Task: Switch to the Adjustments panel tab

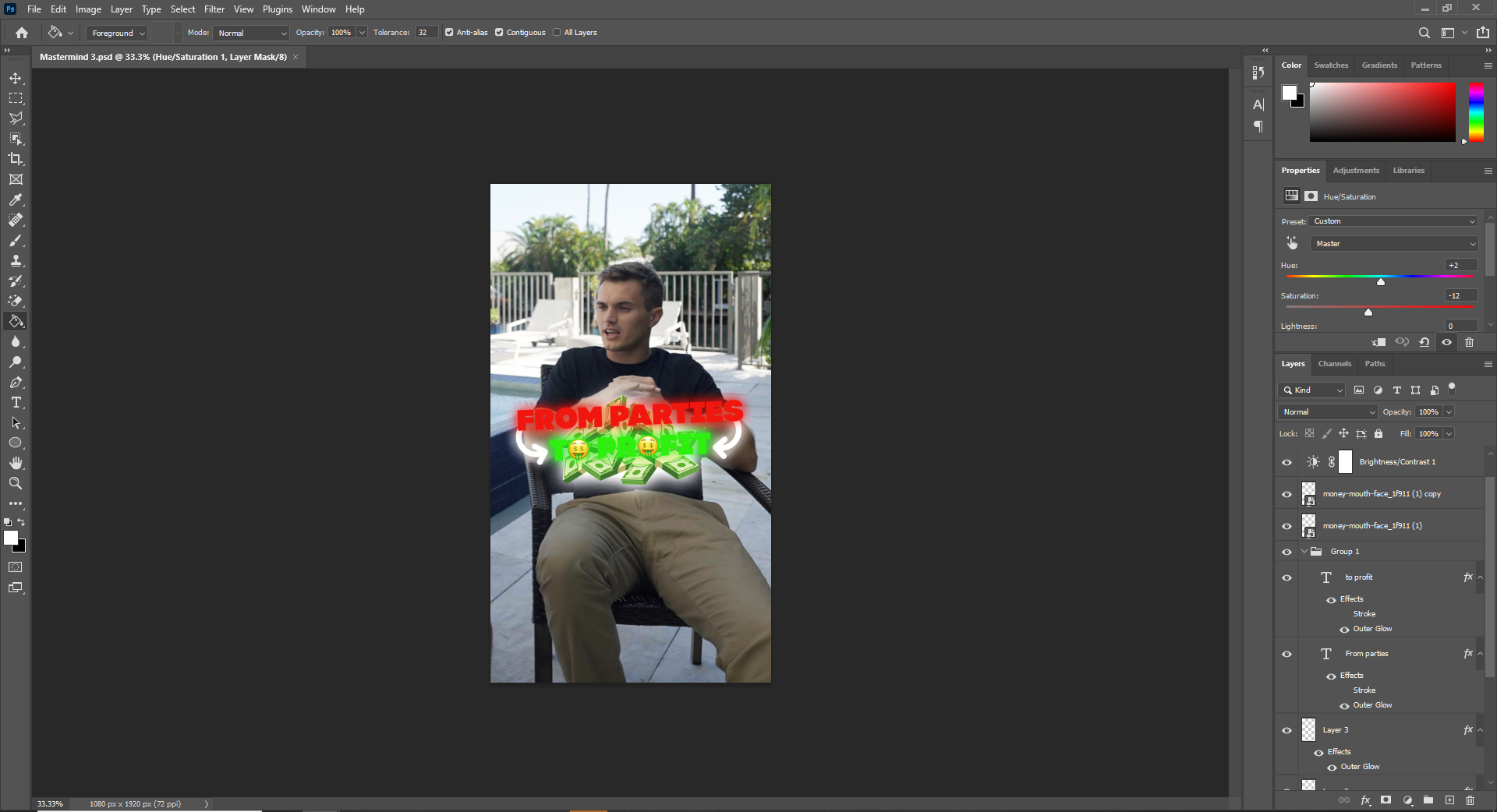Action: 1355,171
